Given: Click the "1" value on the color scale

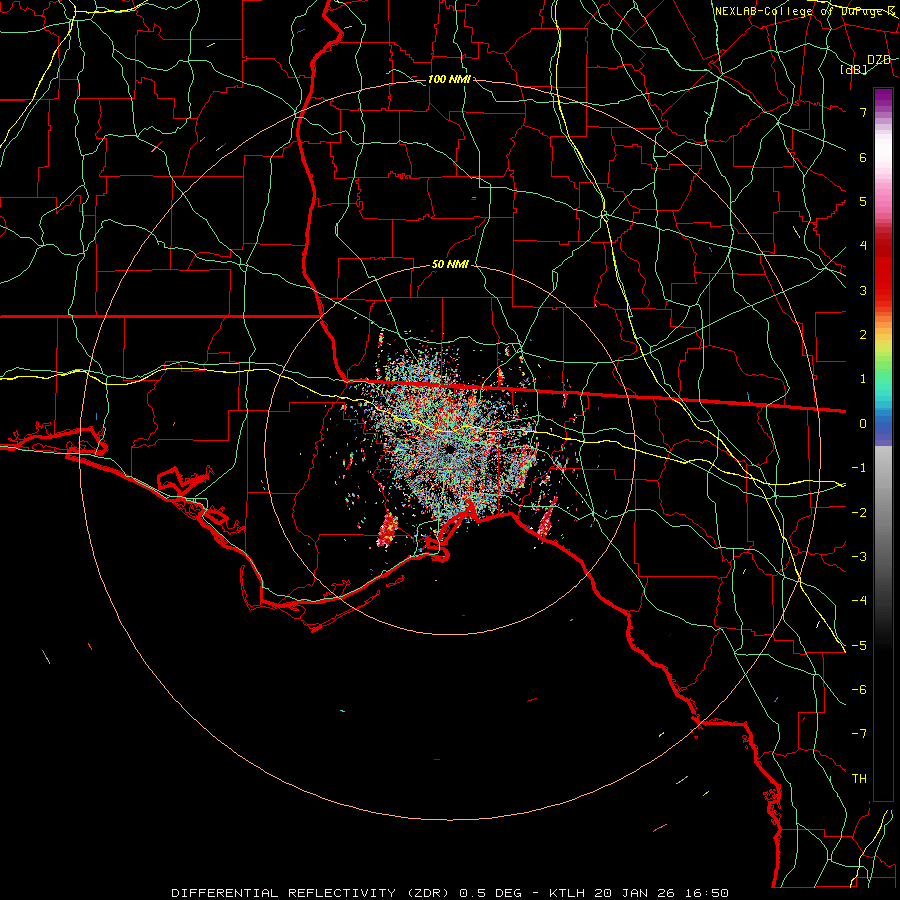Looking at the screenshot, I should [x=863, y=379].
